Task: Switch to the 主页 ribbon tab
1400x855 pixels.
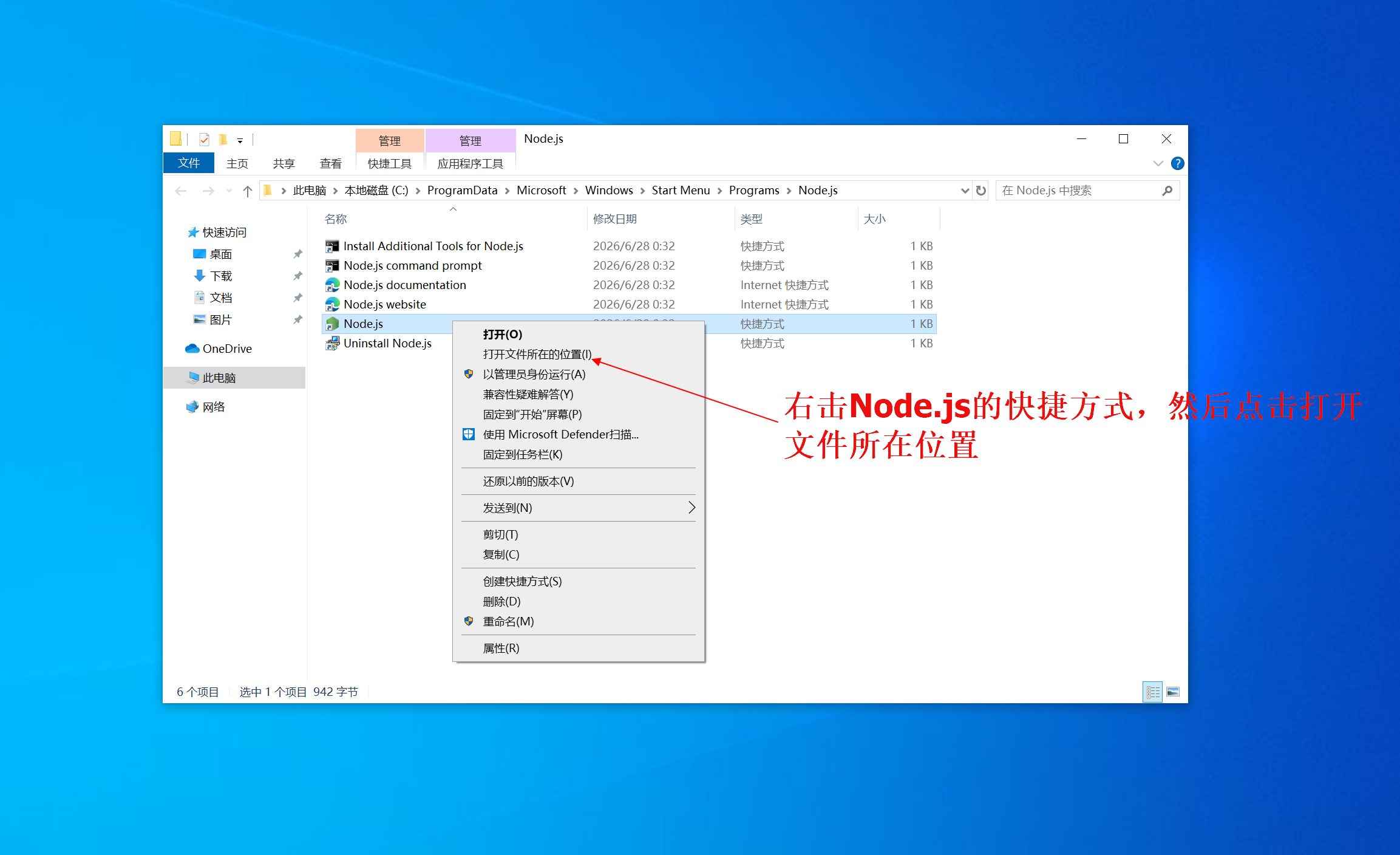Action: (x=237, y=163)
